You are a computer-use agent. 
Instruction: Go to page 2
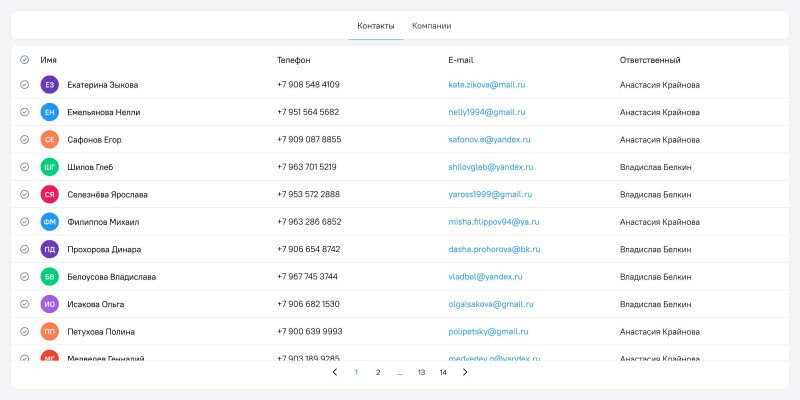click(x=378, y=372)
